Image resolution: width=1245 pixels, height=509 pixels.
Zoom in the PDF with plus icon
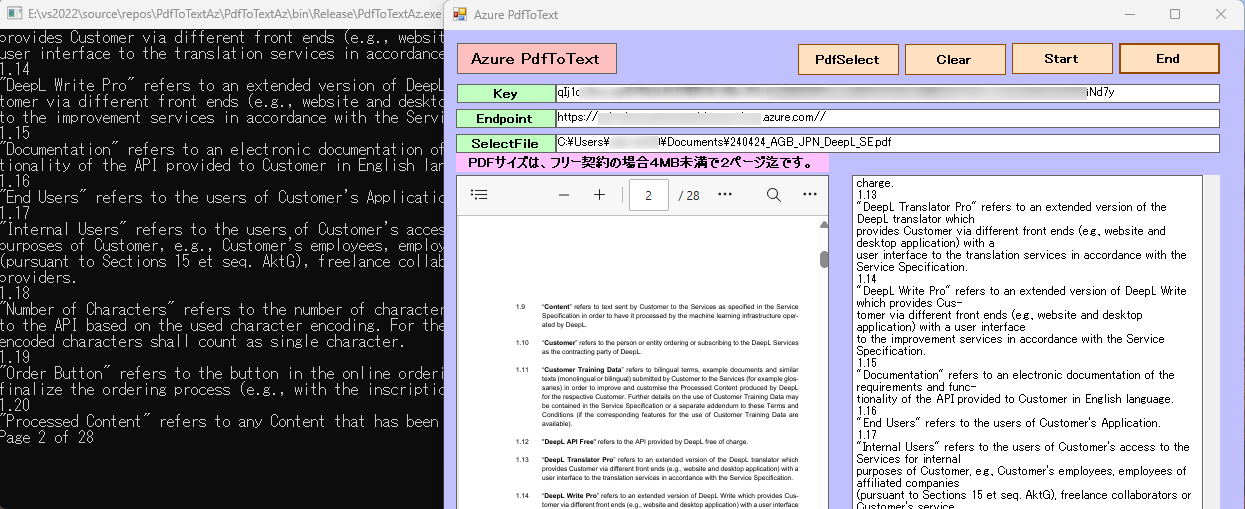[599, 195]
